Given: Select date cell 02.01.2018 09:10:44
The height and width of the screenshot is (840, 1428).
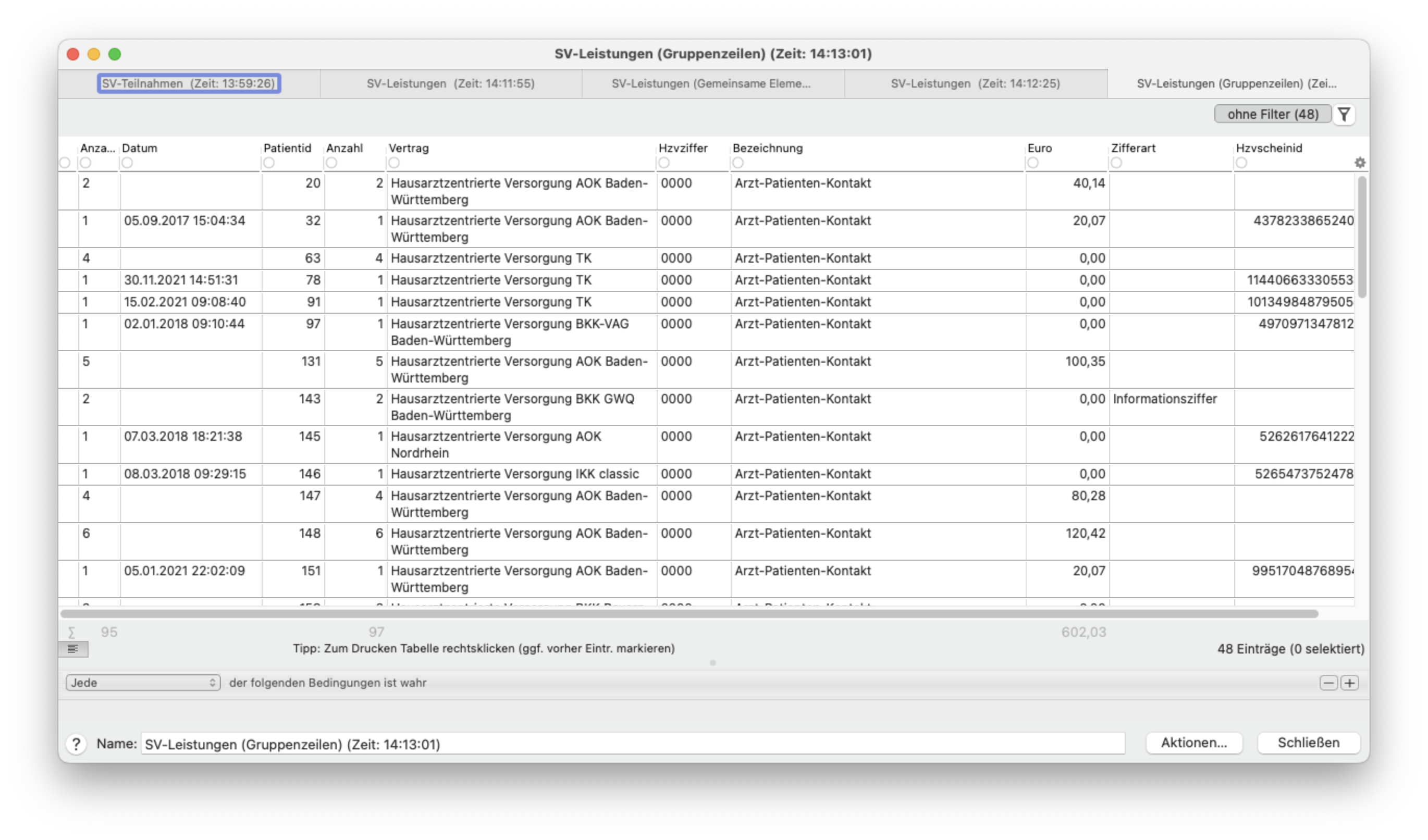Looking at the screenshot, I should pos(184,324).
